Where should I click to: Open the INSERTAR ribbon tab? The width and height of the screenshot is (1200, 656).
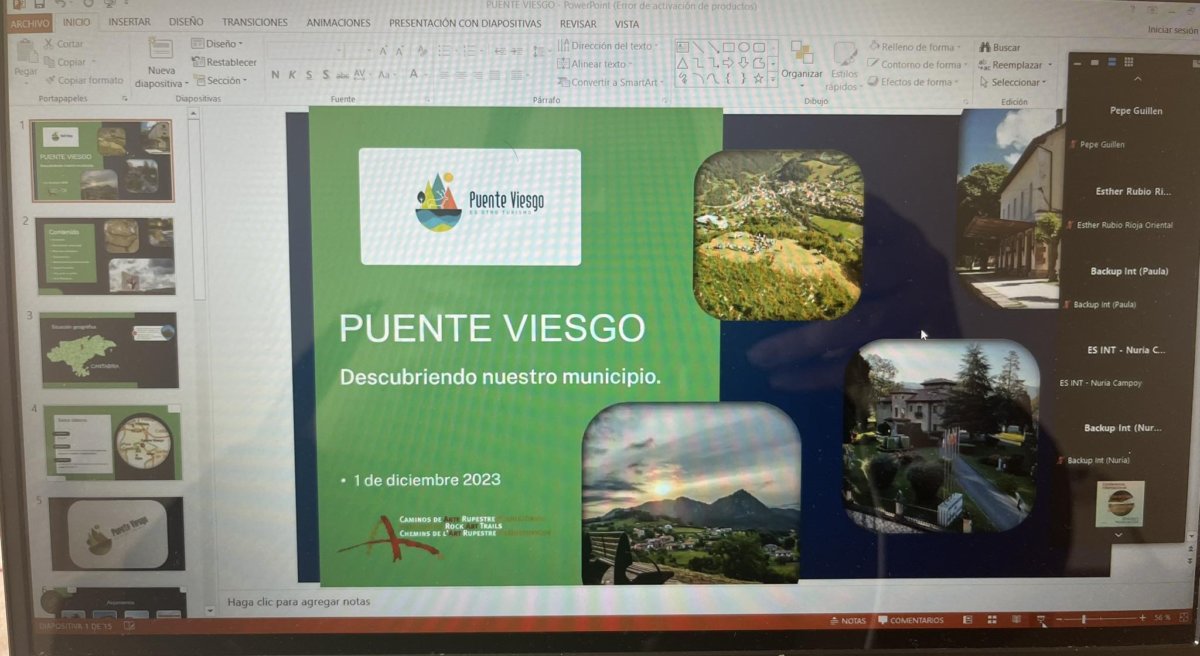pyautogui.click(x=129, y=22)
